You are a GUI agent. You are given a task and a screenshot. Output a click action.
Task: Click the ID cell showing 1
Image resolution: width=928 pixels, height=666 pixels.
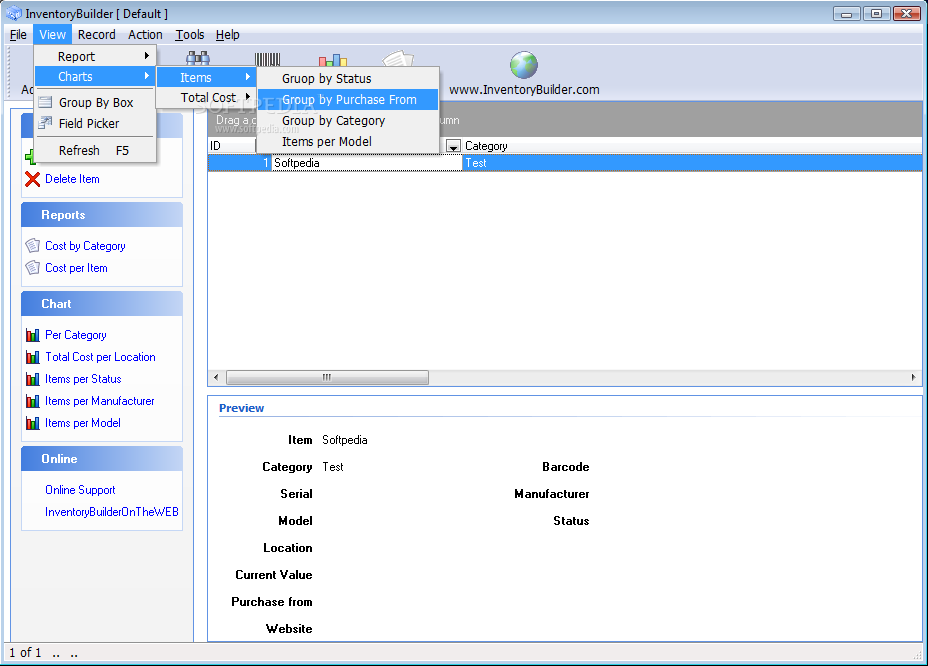click(240, 163)
